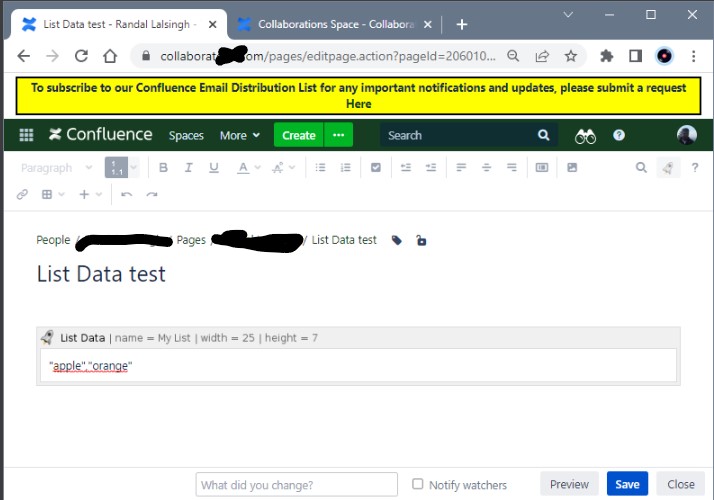This screenshot has width=714, height=500.
Task: Click the search magnifier in navbar
Action: [x=544, y=135]
